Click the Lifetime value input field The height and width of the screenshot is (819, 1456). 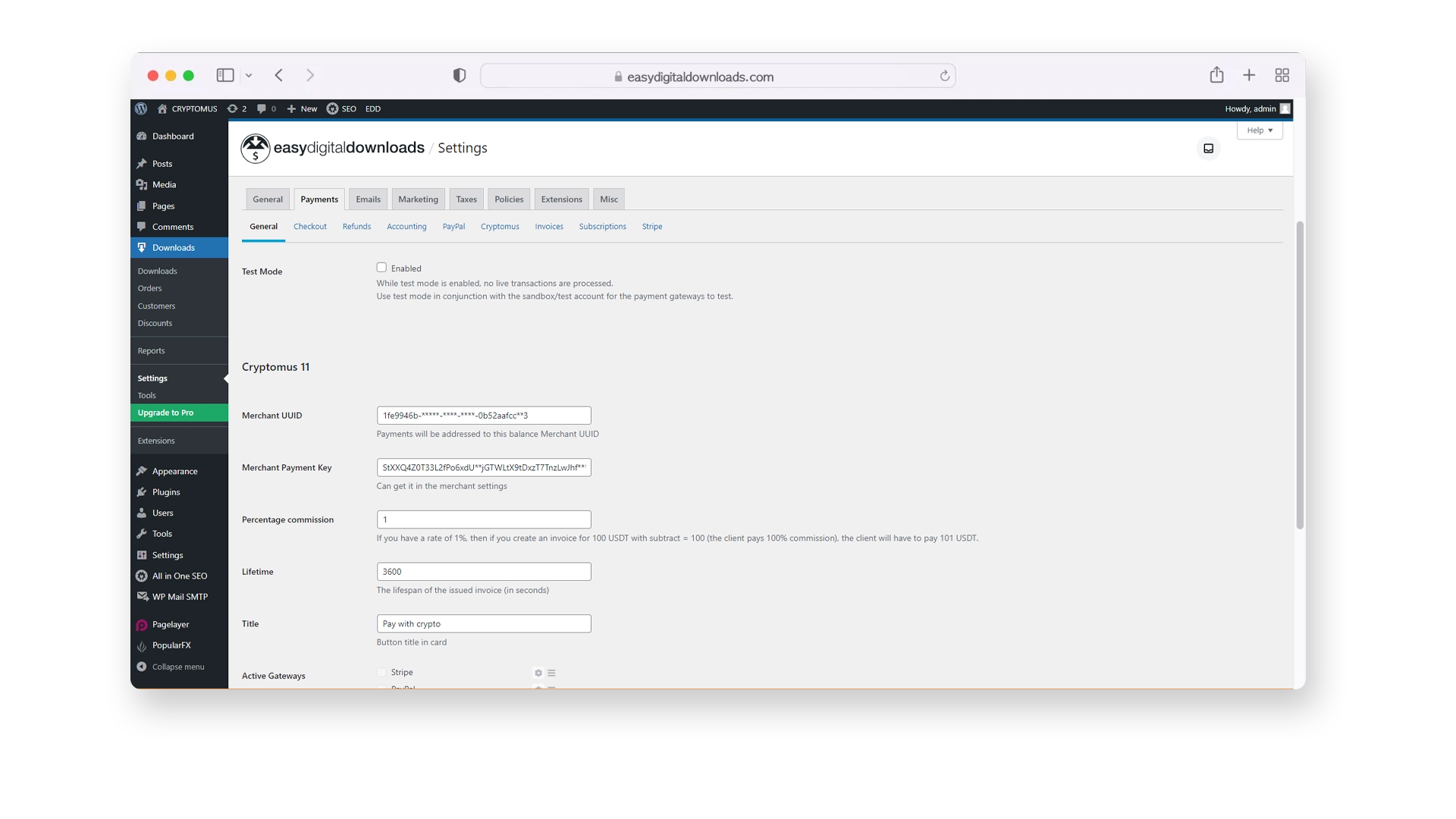[483, 571]
